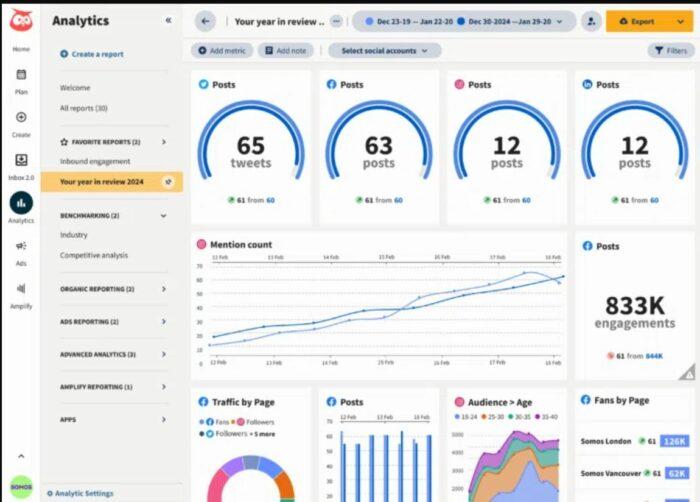
Task: Open the Plan calendar icon in sidebar
Action: [21, 75]
